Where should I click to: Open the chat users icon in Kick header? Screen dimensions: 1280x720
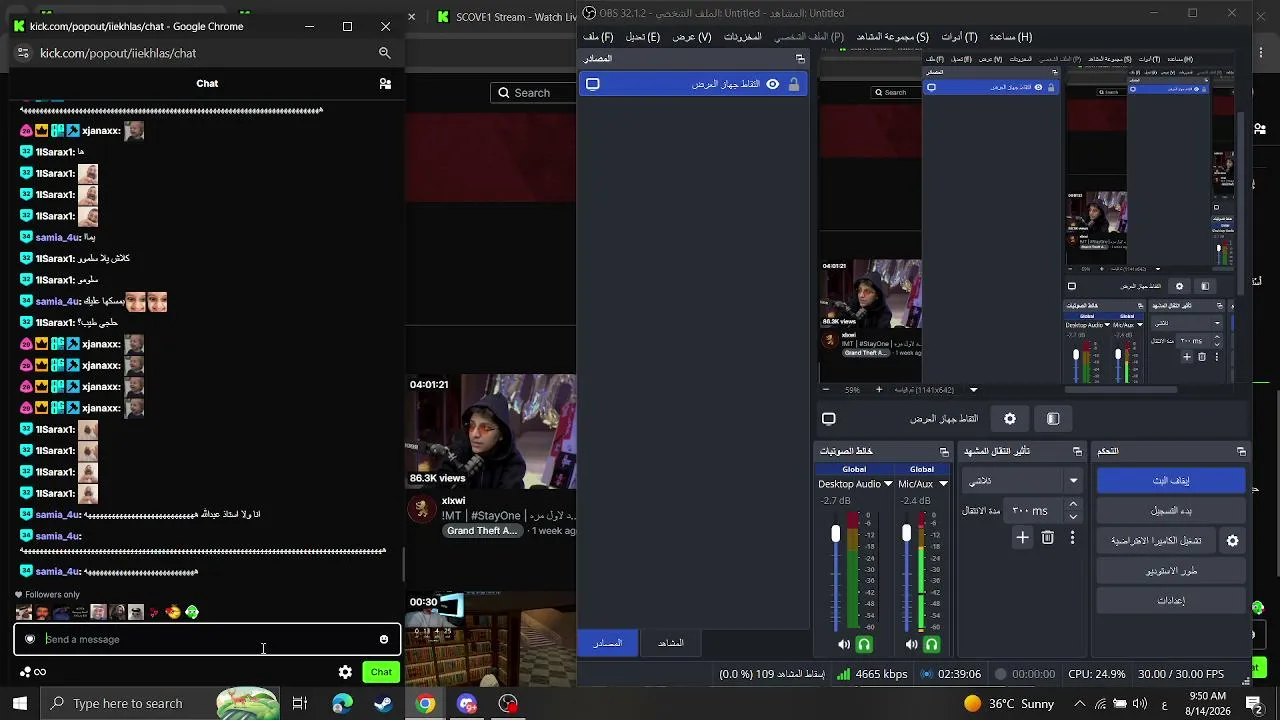point(385,84)
